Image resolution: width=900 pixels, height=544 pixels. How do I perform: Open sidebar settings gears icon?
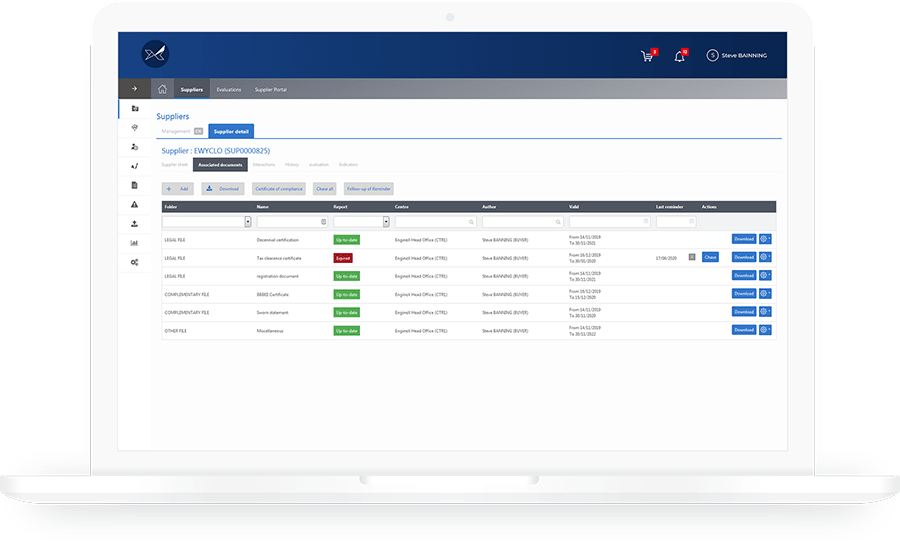[134, 262]
